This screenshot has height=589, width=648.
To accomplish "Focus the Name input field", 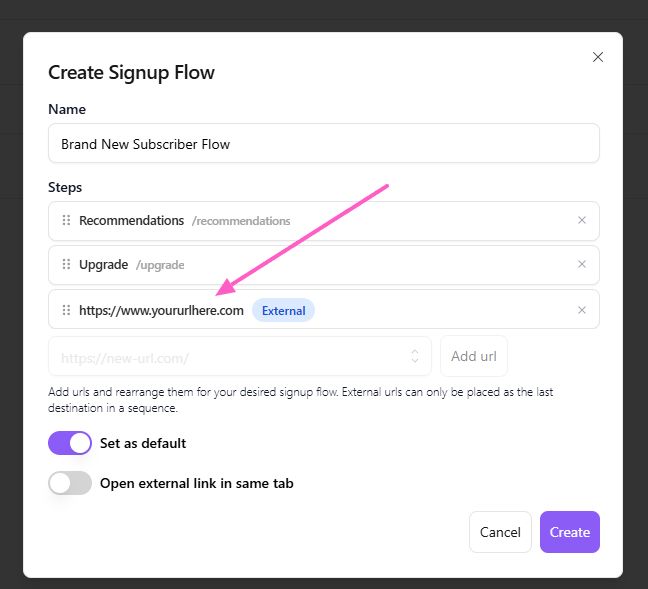I will pyautogui.click(x=324, y=143).
